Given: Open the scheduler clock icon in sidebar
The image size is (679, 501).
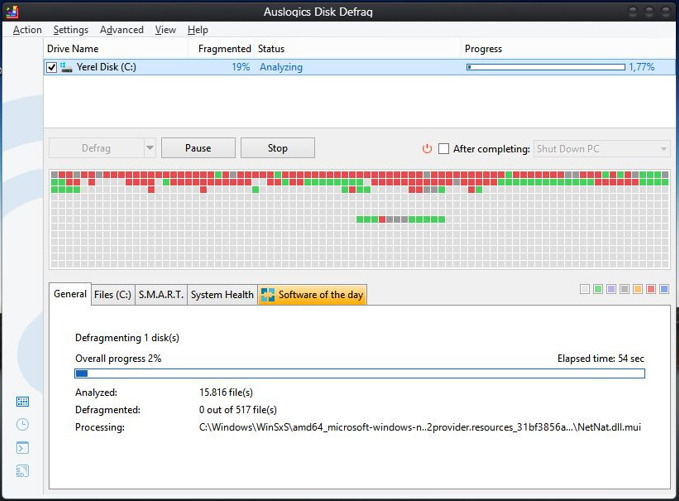Looking at the screenshot, I should tap(22, 425).
